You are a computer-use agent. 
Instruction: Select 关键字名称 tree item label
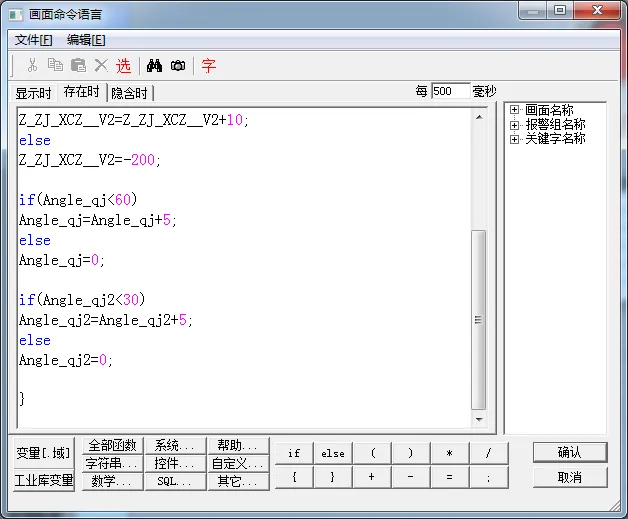coord(555,139)
